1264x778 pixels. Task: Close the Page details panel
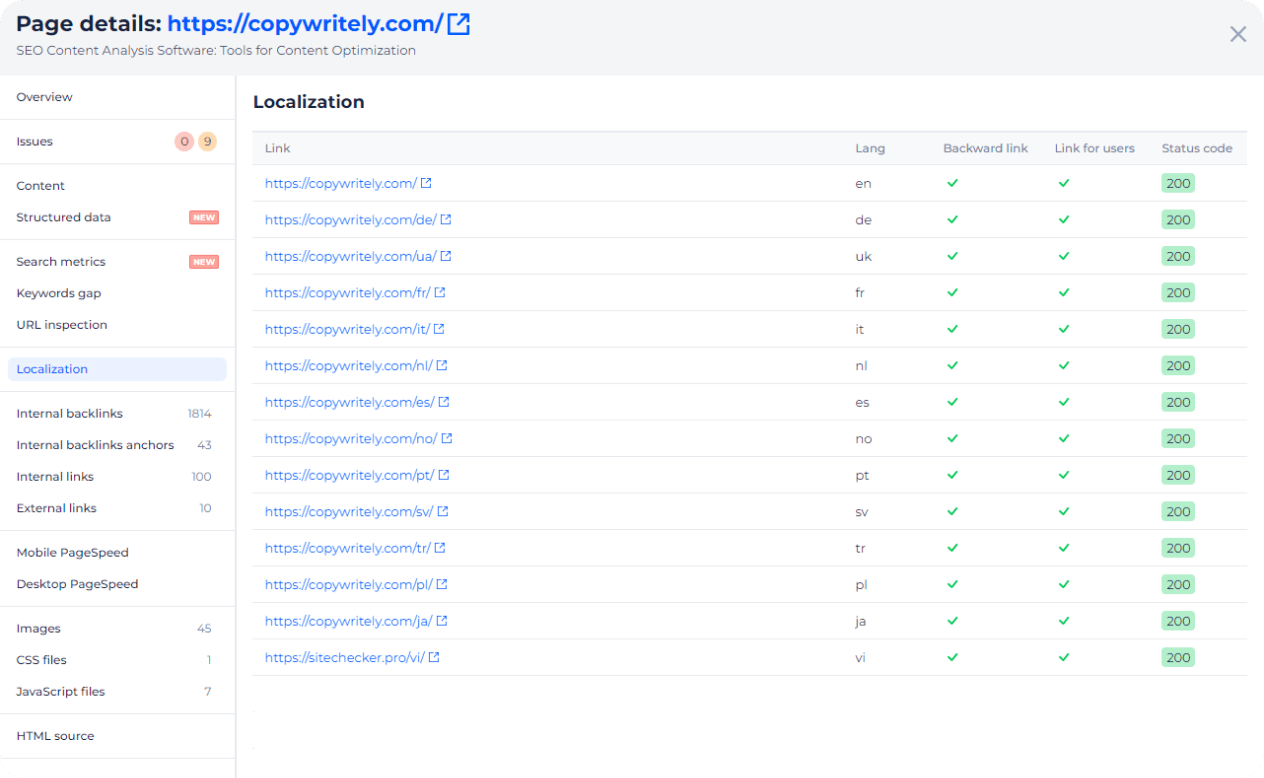[x=1238, y=34]
